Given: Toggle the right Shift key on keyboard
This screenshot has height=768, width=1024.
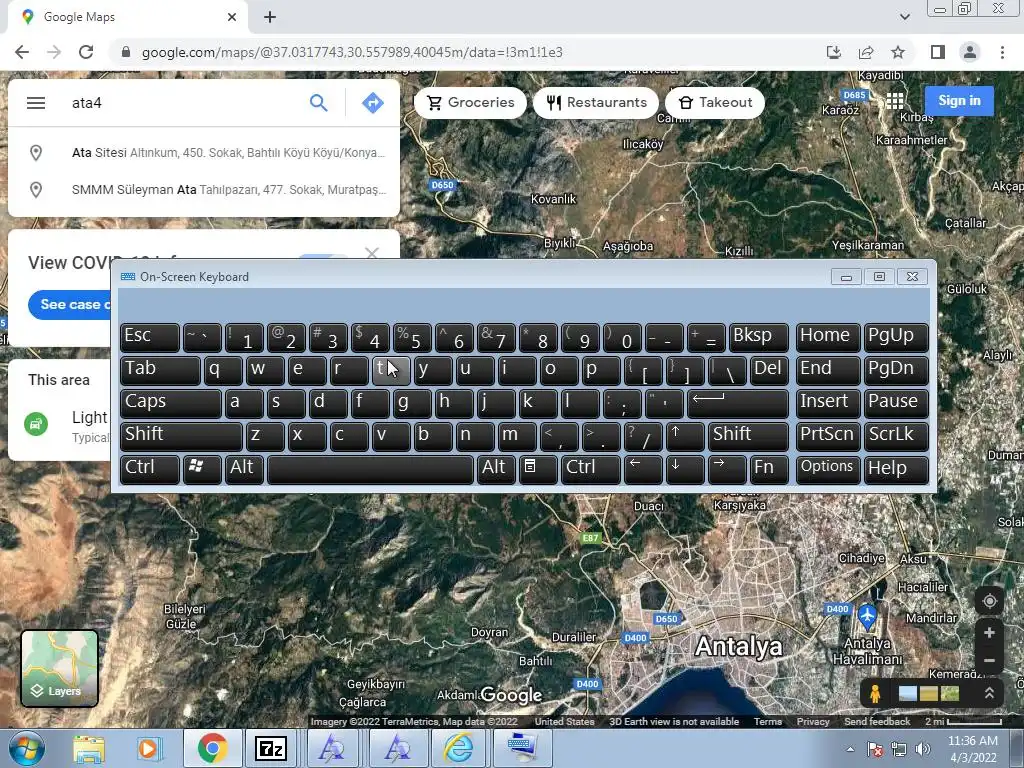Looking at the screenshot, I should pos(748,436).
